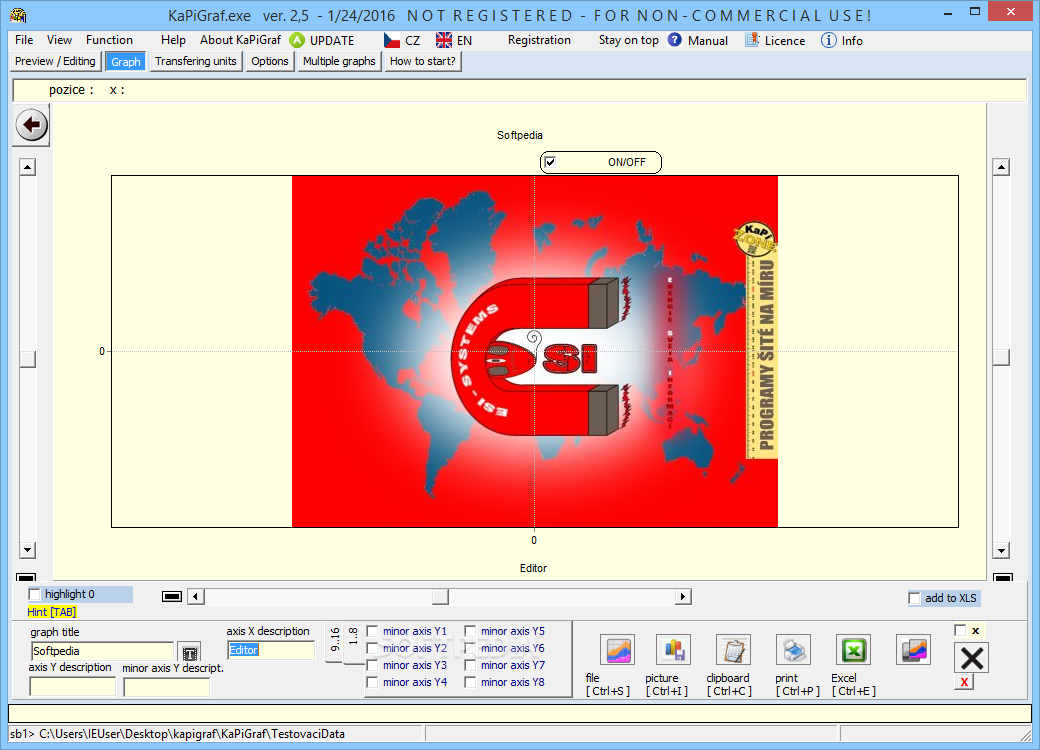Save graph to file icon
The height and width of the screenshot is (750, 1040).
point(617,650)
